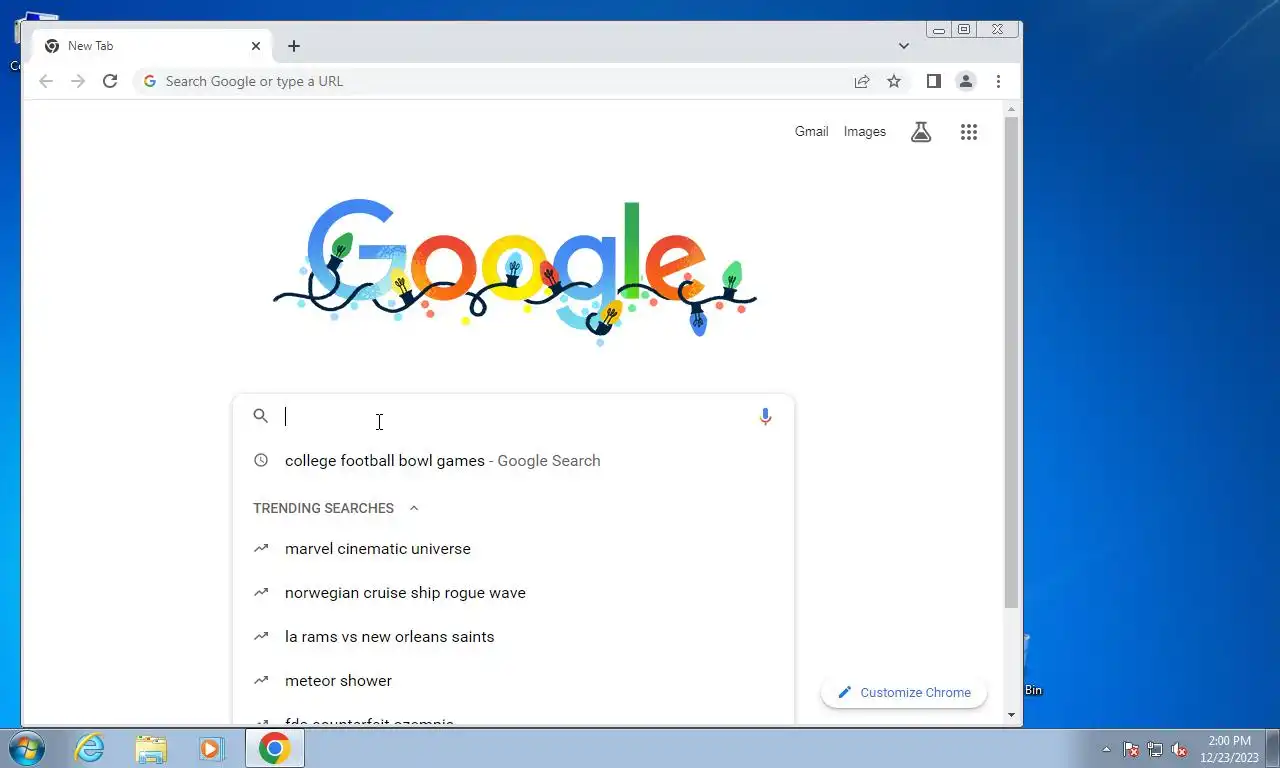
Task: Select meteor shower trending search
Action: click(x=513, y=680)
